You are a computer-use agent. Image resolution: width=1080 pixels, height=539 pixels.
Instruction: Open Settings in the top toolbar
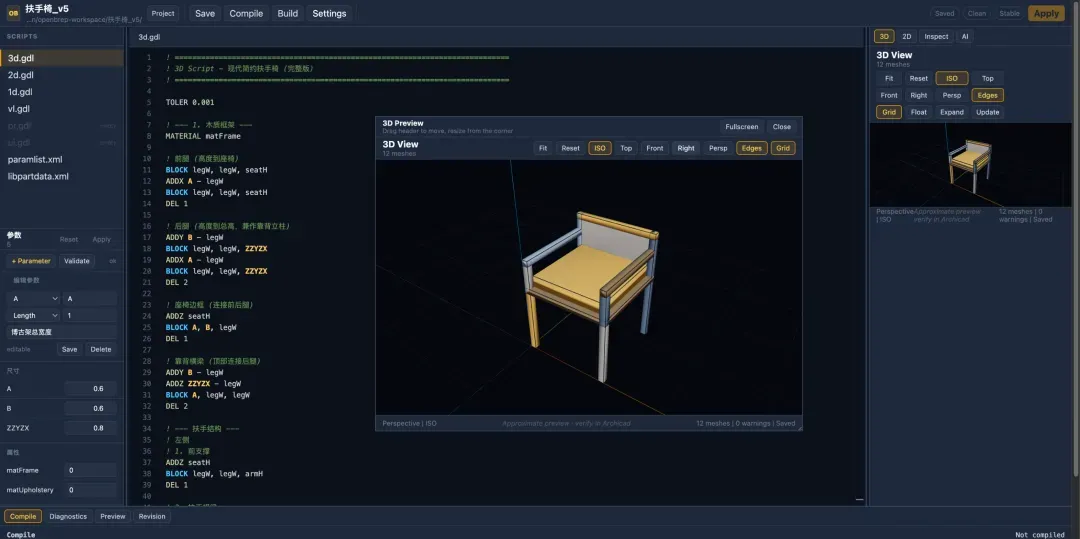point(329,13)
